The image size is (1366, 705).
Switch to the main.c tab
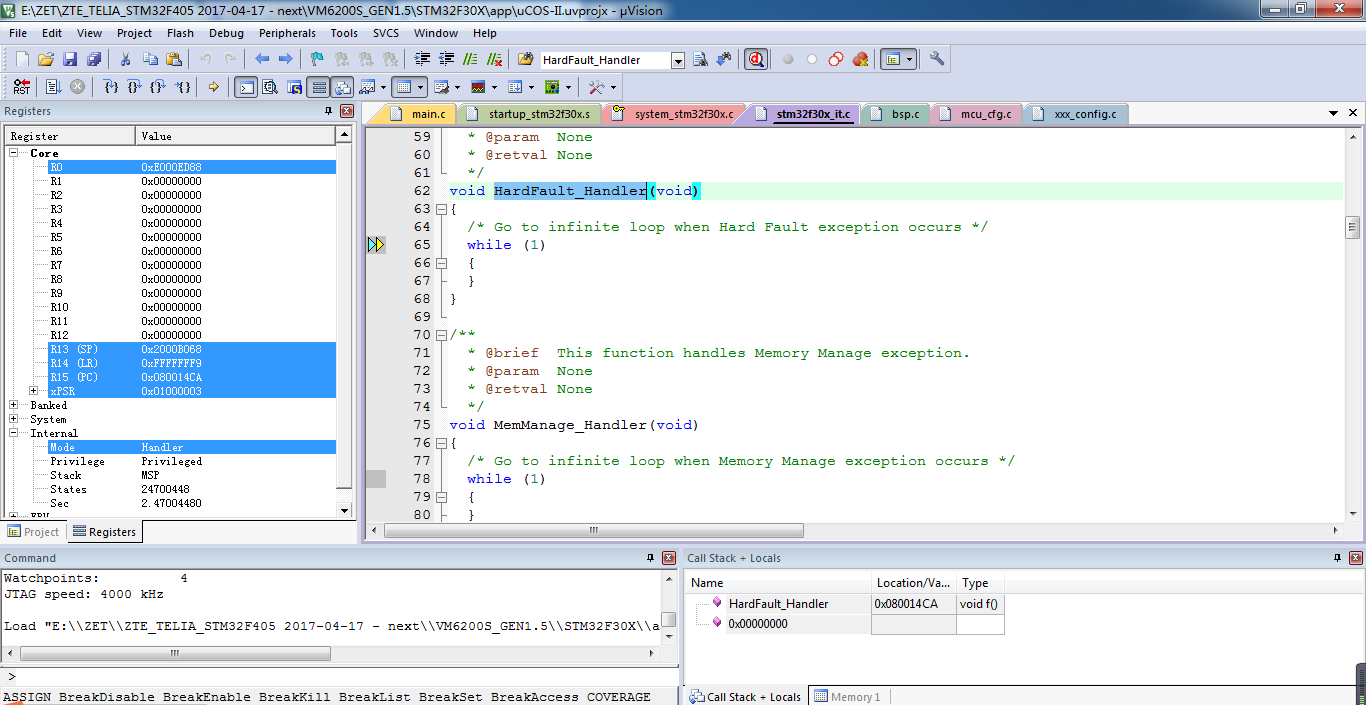point(420,114)
